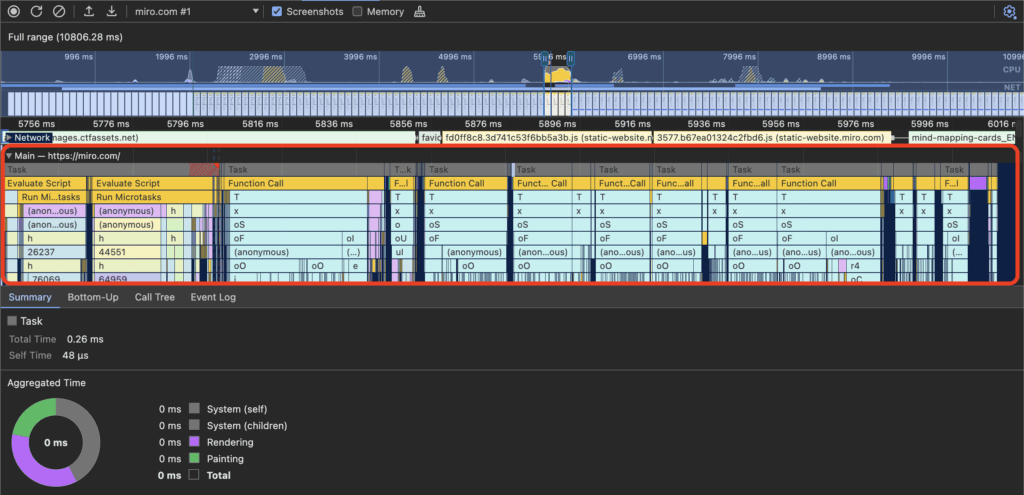This screenshot has height=495, width=1024.
Task: Collapse the Main thread track
Action: [9, 156]
